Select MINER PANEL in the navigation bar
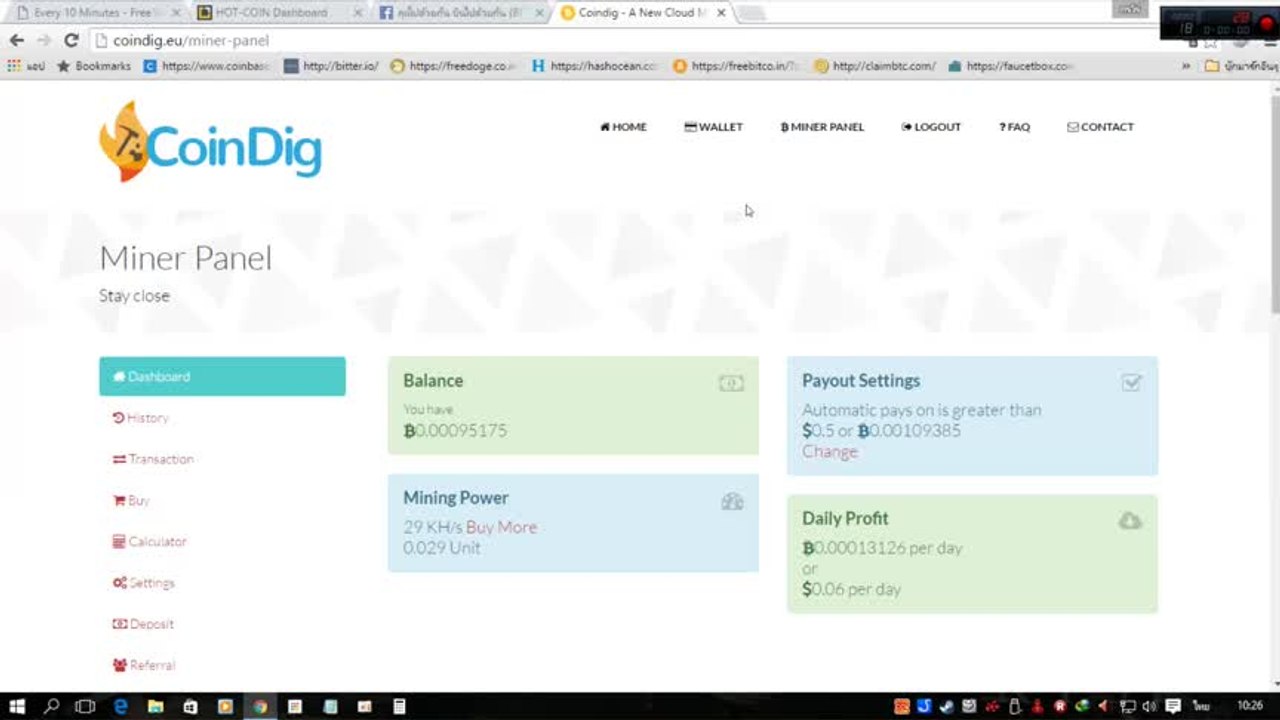This screenshot has width=1280, height=720. (x=822, y=127)
